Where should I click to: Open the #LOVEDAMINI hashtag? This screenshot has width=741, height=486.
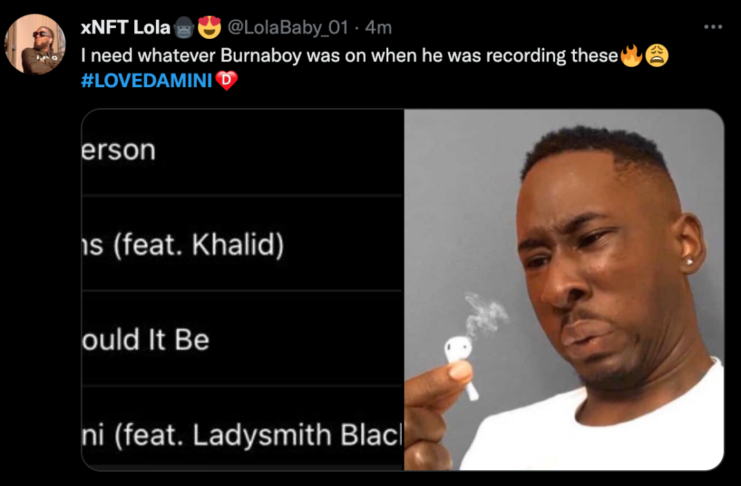[146, 80]
